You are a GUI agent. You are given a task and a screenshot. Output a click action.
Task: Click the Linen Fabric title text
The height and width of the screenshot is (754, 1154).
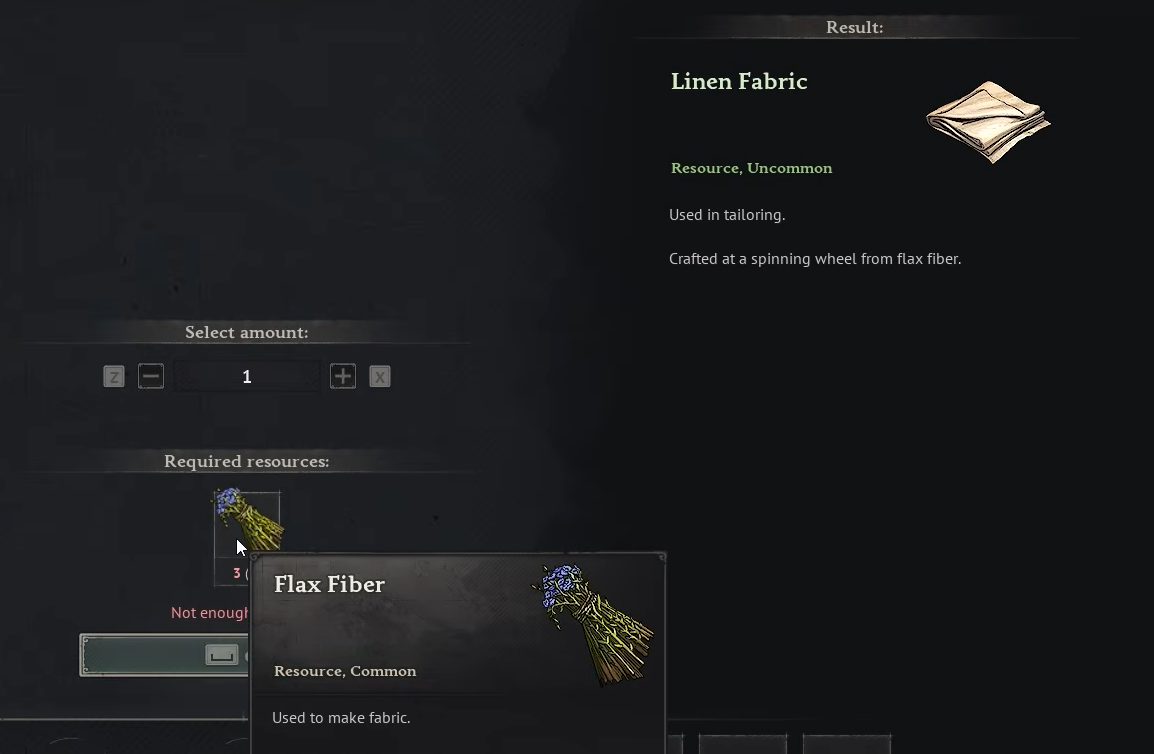pos(739,81)
